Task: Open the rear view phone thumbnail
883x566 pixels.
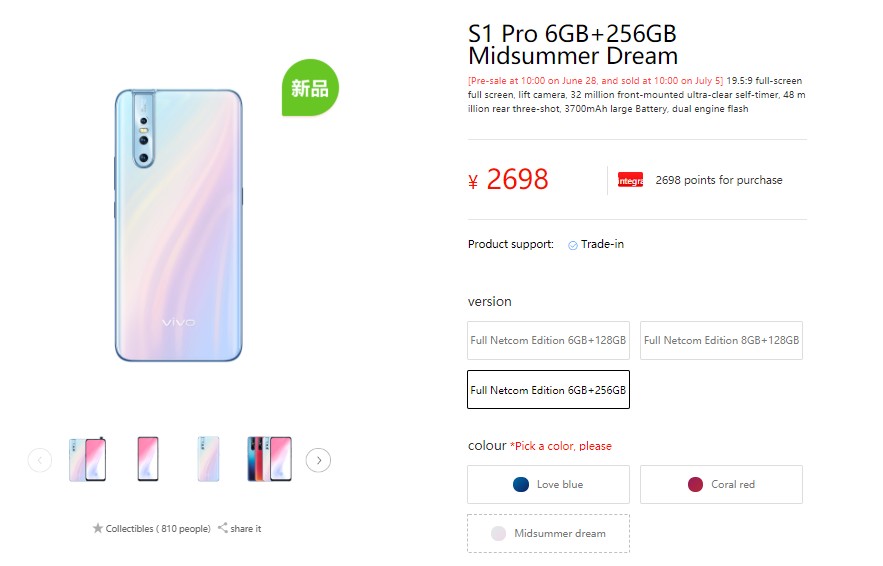Action: click(x=208, y=459)
